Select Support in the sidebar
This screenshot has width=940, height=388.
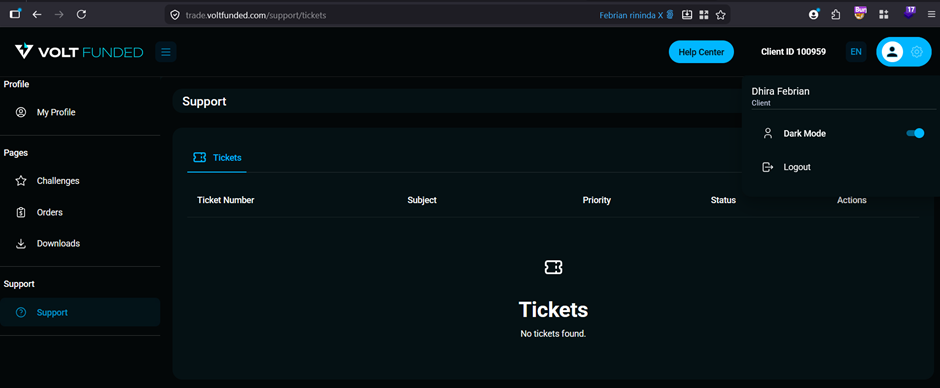[80, 312]
